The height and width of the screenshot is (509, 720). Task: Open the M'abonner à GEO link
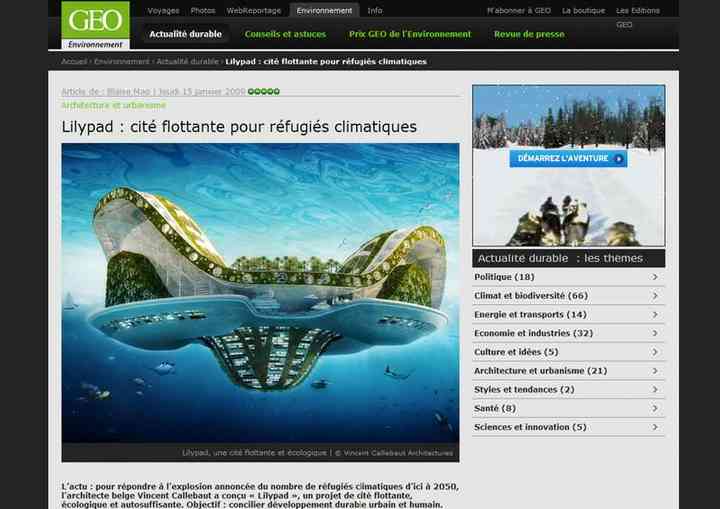tap(519, 11)
